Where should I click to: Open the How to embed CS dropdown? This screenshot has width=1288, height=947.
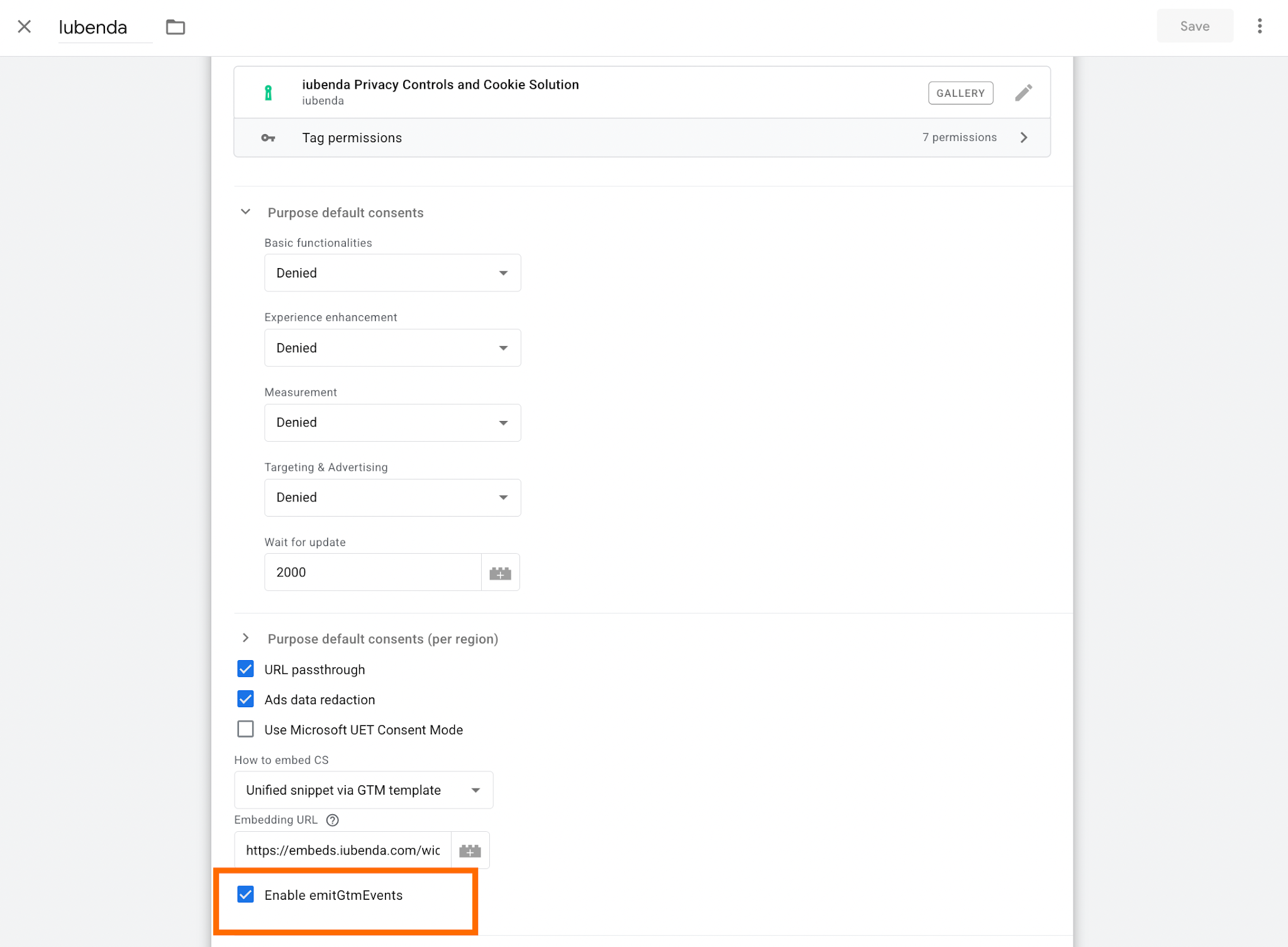364,790
